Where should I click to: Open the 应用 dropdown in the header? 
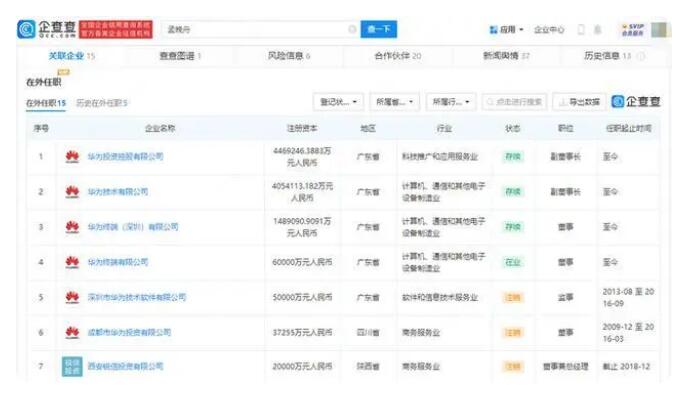click(x=506, y=29)
